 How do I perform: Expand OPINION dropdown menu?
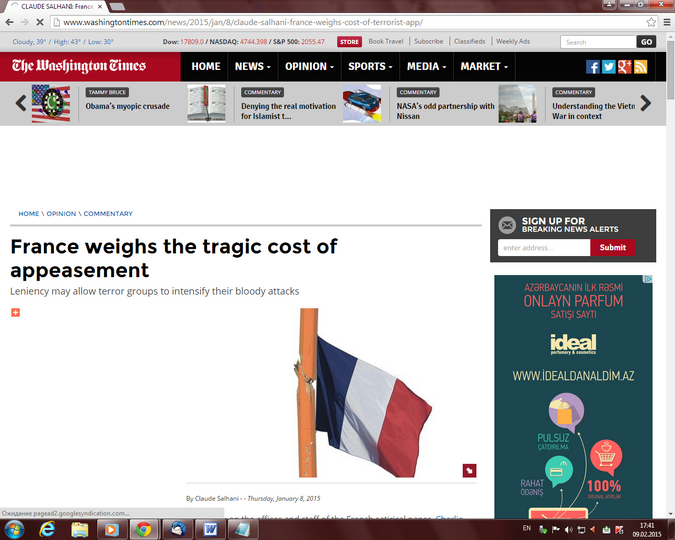pyautogui.click(x=309, y=67)
